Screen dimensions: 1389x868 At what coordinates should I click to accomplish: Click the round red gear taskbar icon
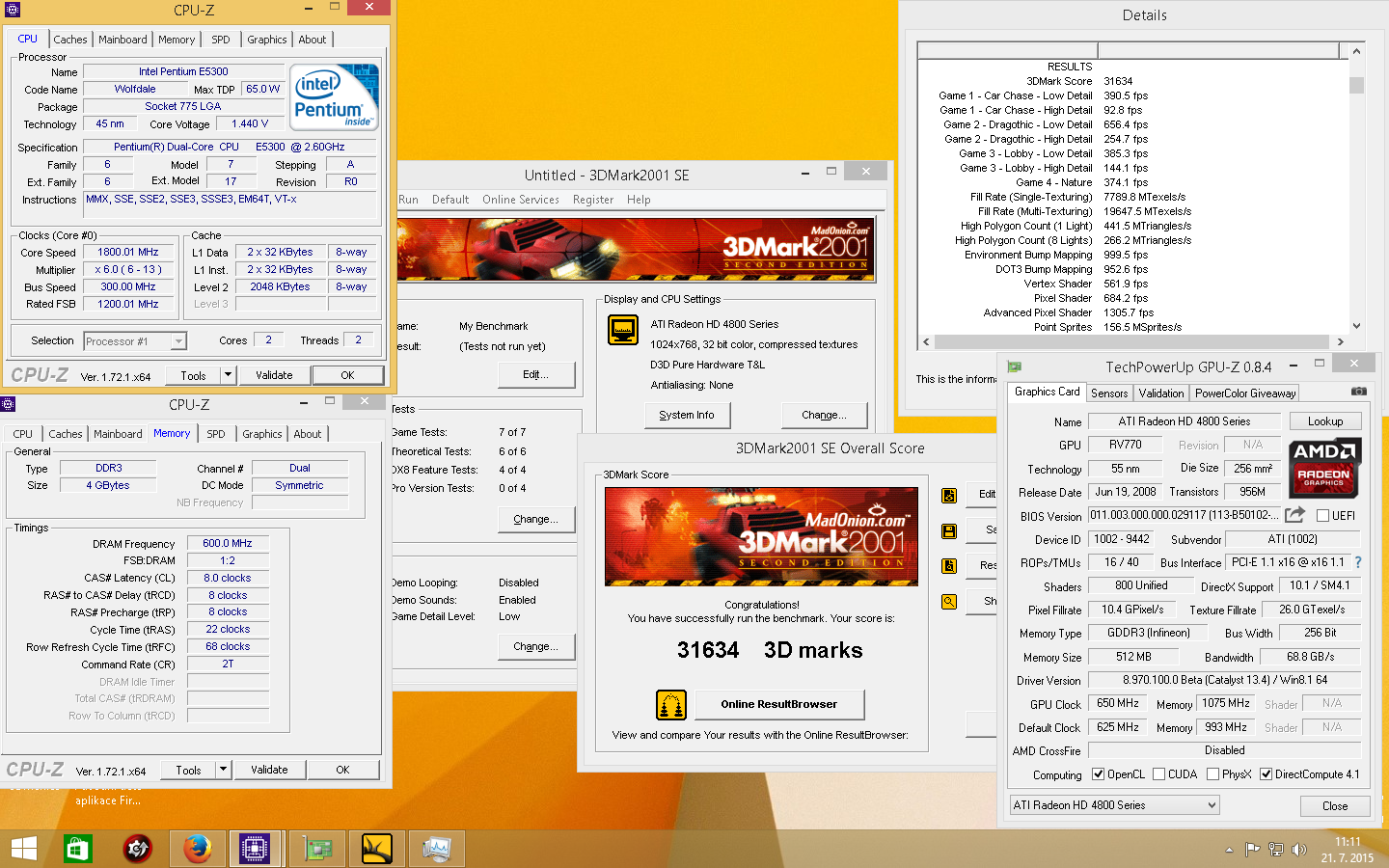(x=138, y=849)
